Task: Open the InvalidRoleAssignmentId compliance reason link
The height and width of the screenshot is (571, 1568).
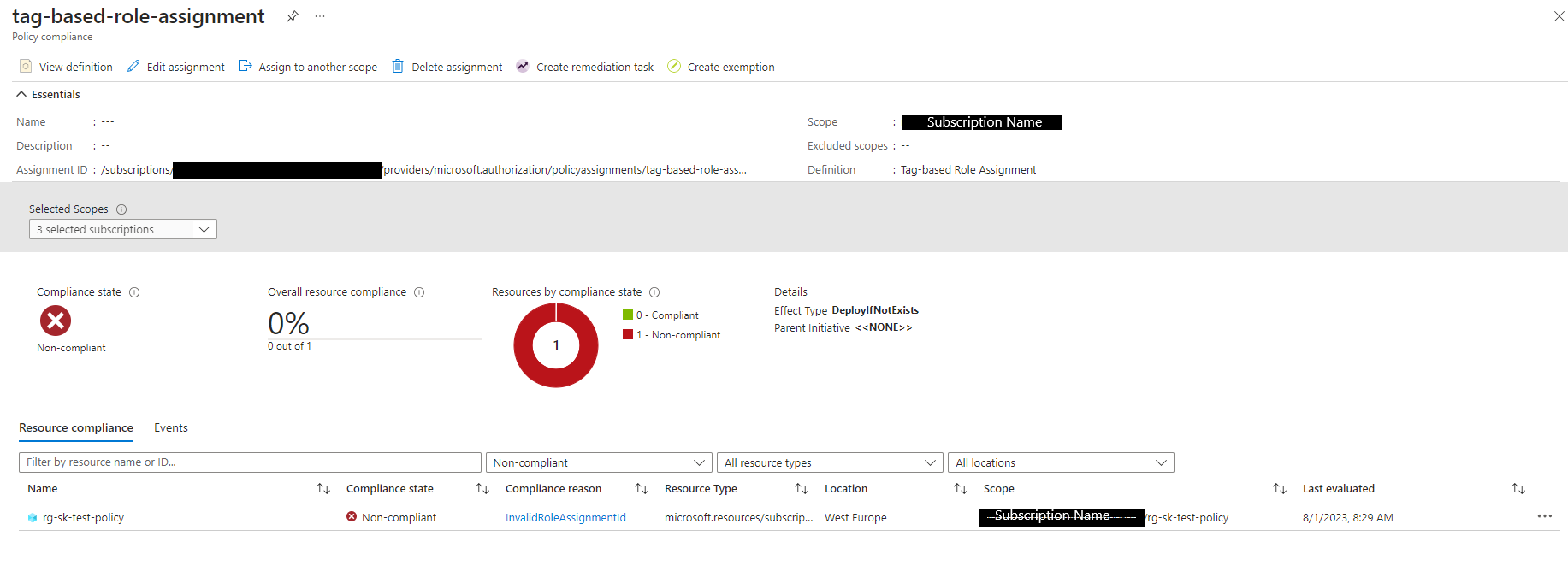Action: tap(565, 517)
